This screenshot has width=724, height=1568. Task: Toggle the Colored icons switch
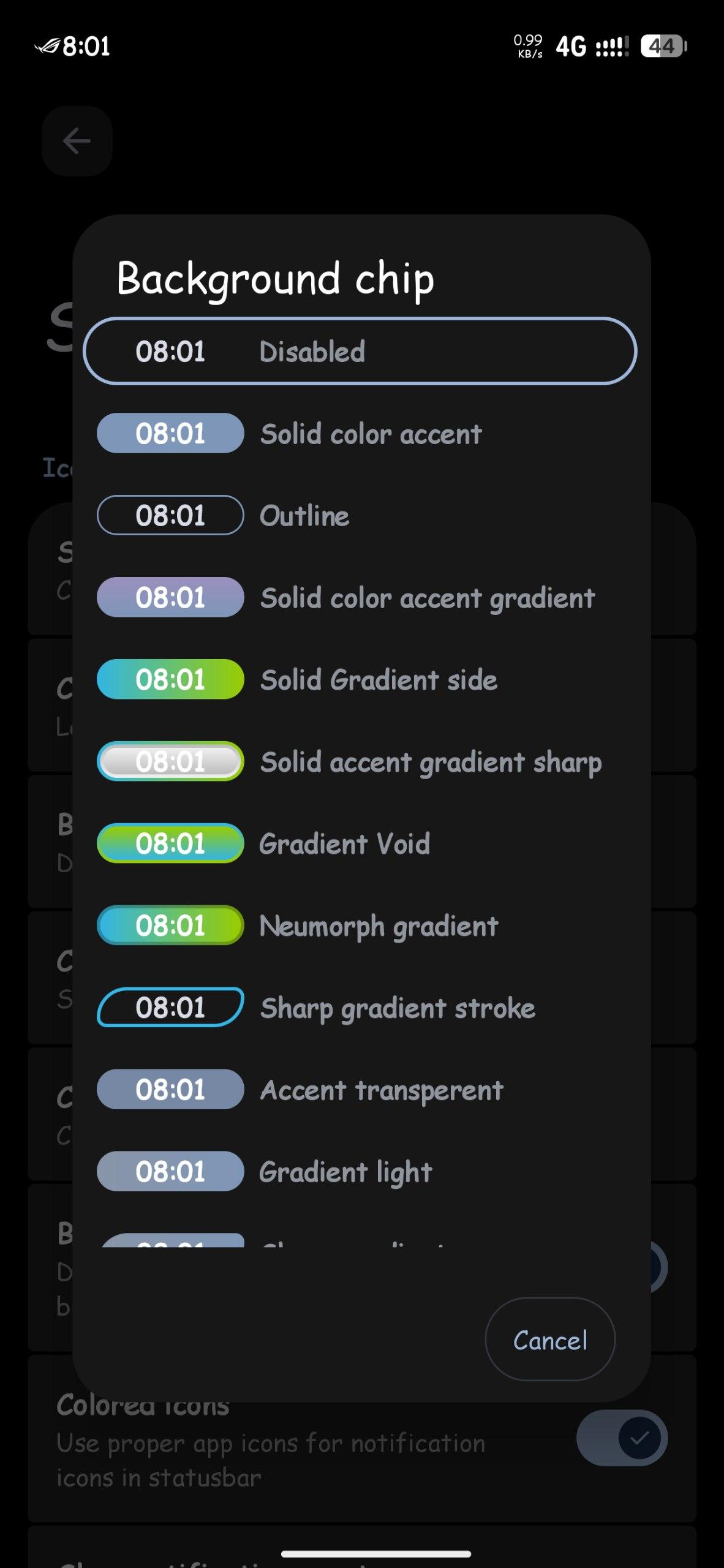tap(622, 1438)
